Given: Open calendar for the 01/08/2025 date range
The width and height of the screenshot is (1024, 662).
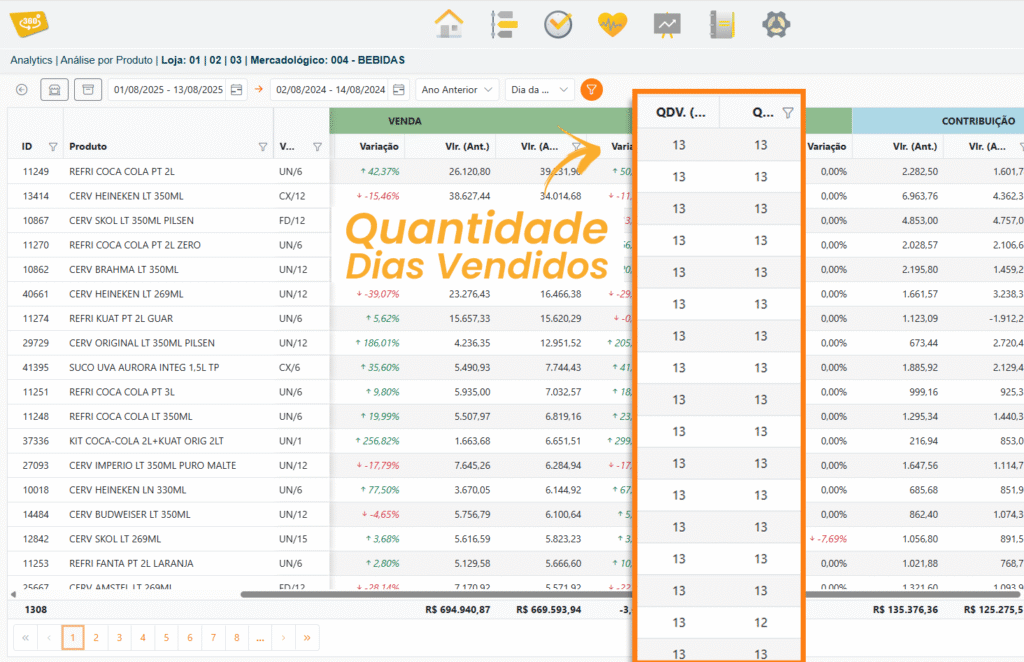Looking at the screenshot, I should coord(236,89).
